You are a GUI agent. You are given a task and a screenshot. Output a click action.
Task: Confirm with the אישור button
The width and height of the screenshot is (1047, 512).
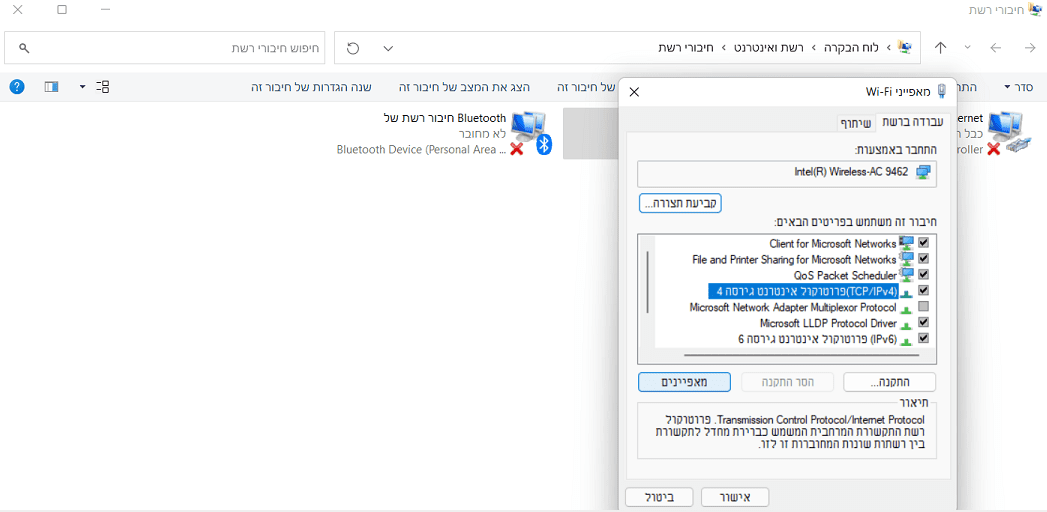[735, 497]
